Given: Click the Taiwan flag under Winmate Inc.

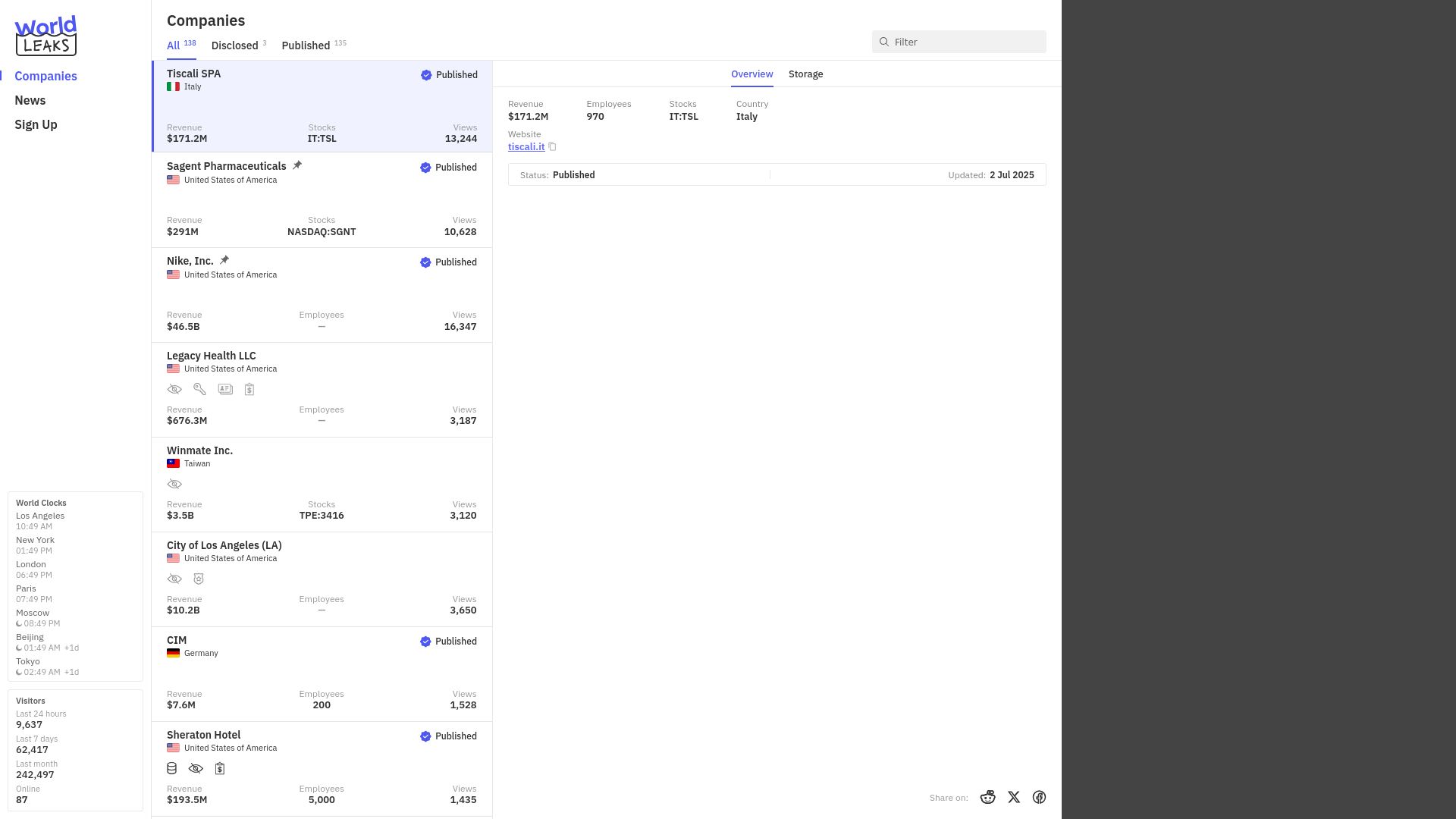Looking at the screenshot, I should pyautogui.click(x=173, y=463).
